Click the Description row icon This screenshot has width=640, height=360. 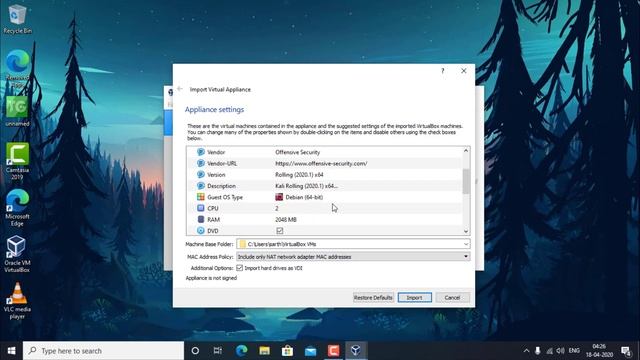[200, 186]
